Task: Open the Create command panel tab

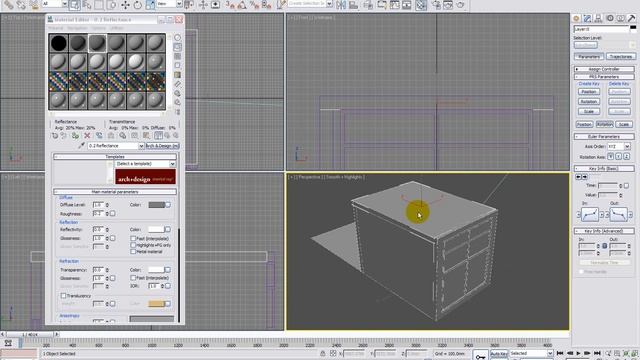Action: (x=576, y=18)
